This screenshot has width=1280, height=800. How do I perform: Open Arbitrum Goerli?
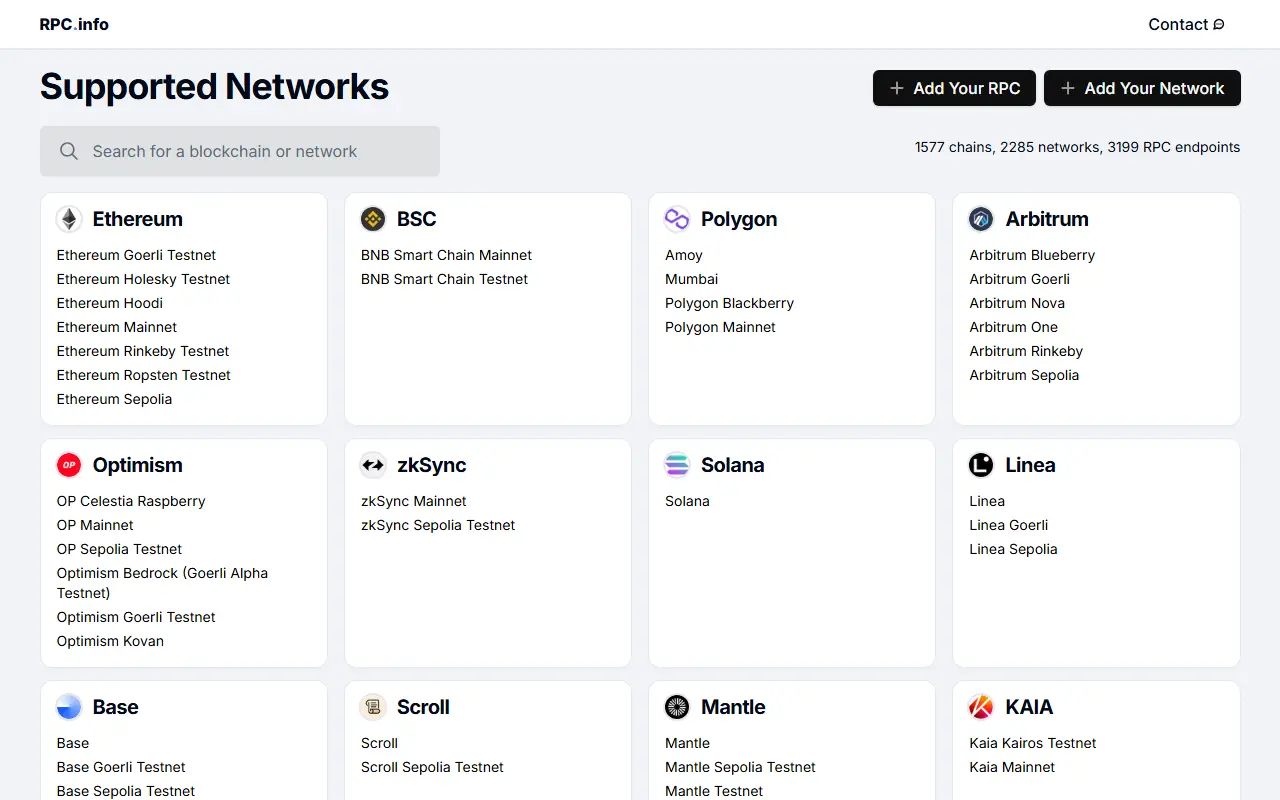click(1019, 279)
